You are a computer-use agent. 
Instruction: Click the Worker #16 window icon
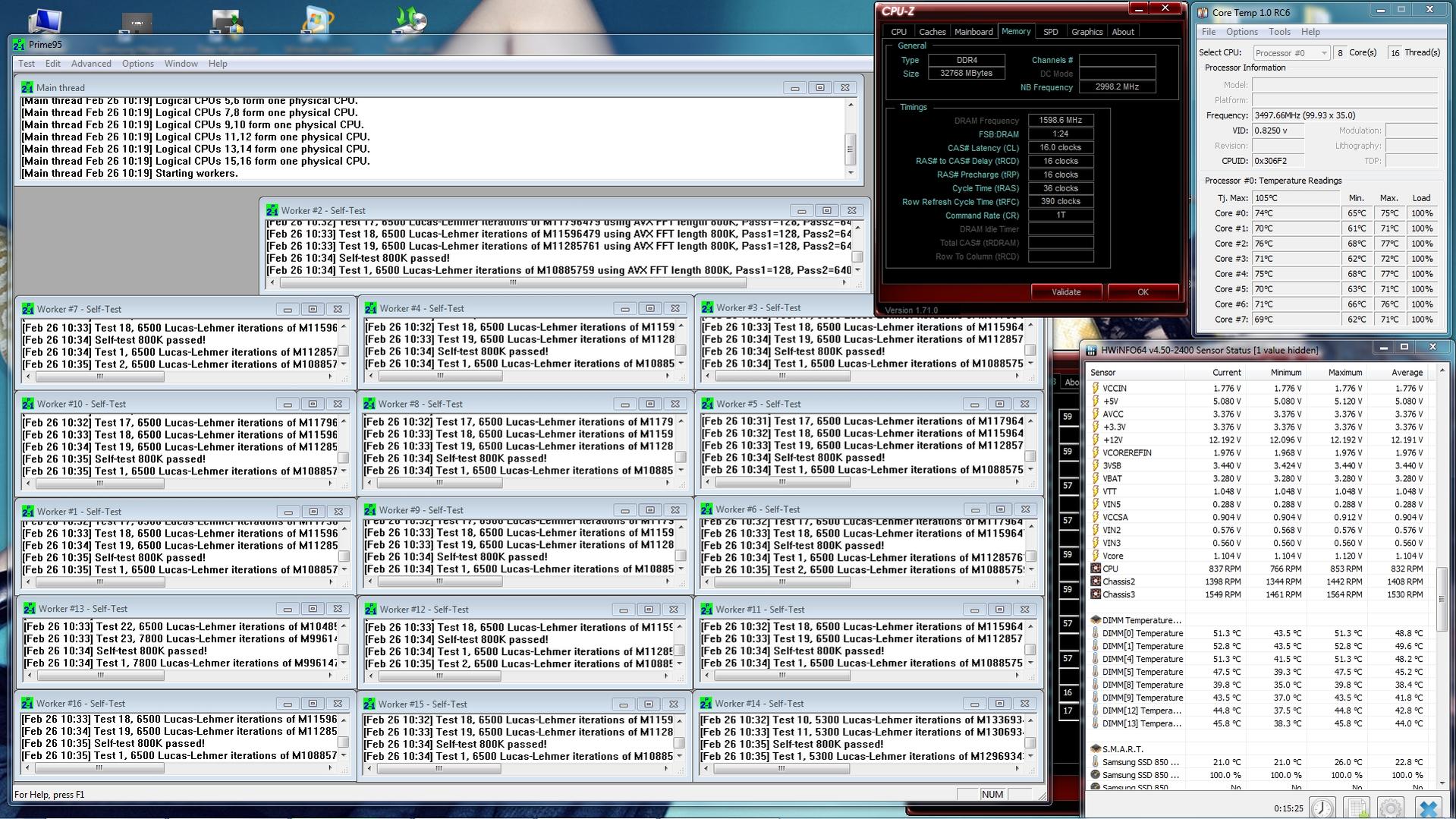point(27,704)
